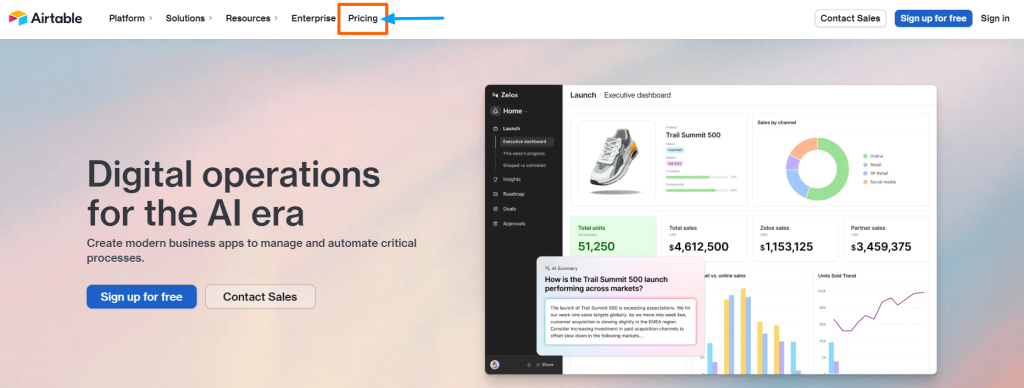This screenshot has width=1024, height=388.
Task: Open the Home dropdown in dashboard sidebar
Action: [x=515, y=111]
